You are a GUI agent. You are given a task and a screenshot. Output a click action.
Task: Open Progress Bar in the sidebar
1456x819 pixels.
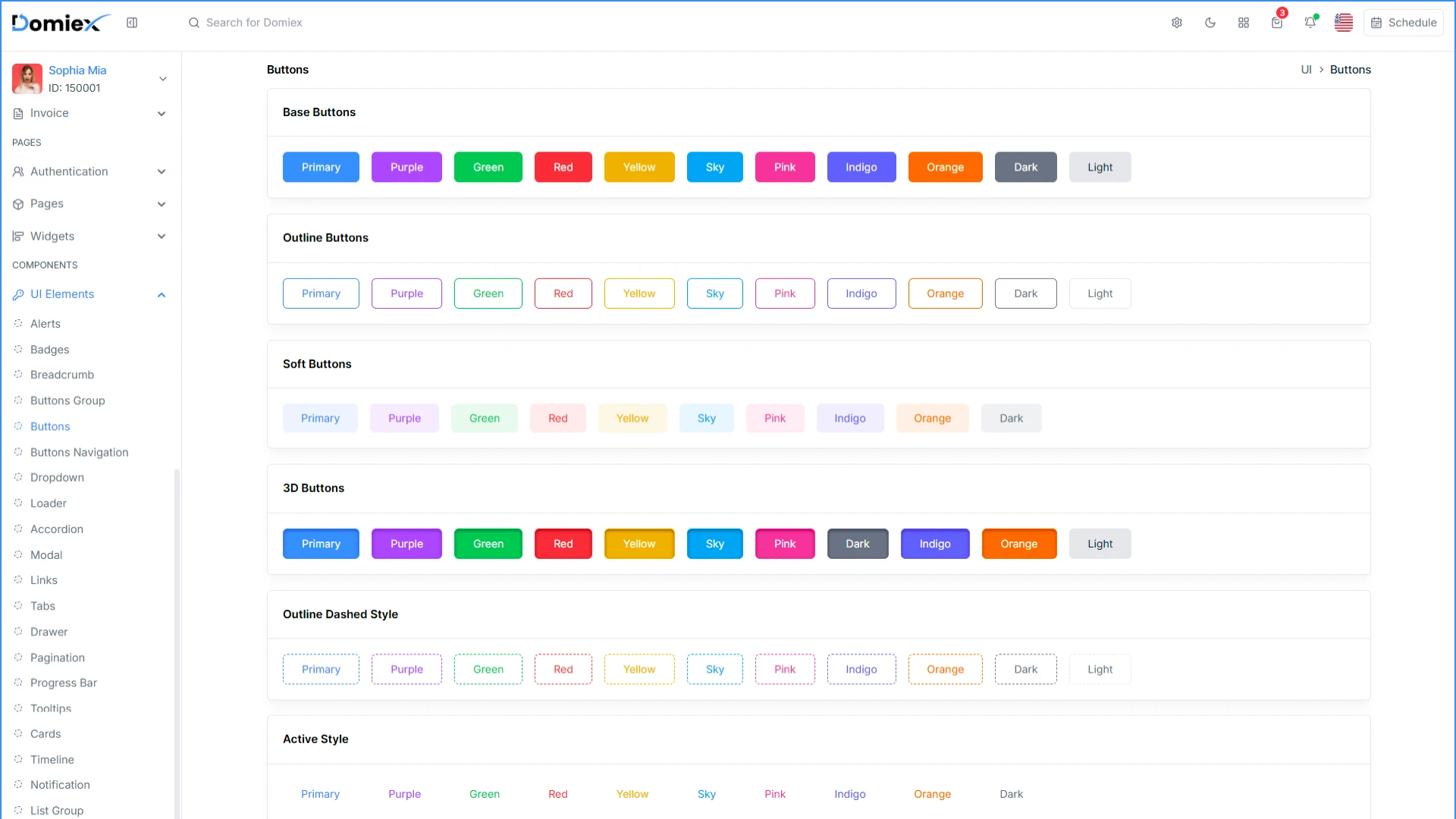pyautogui.click(x=64, y=683)
